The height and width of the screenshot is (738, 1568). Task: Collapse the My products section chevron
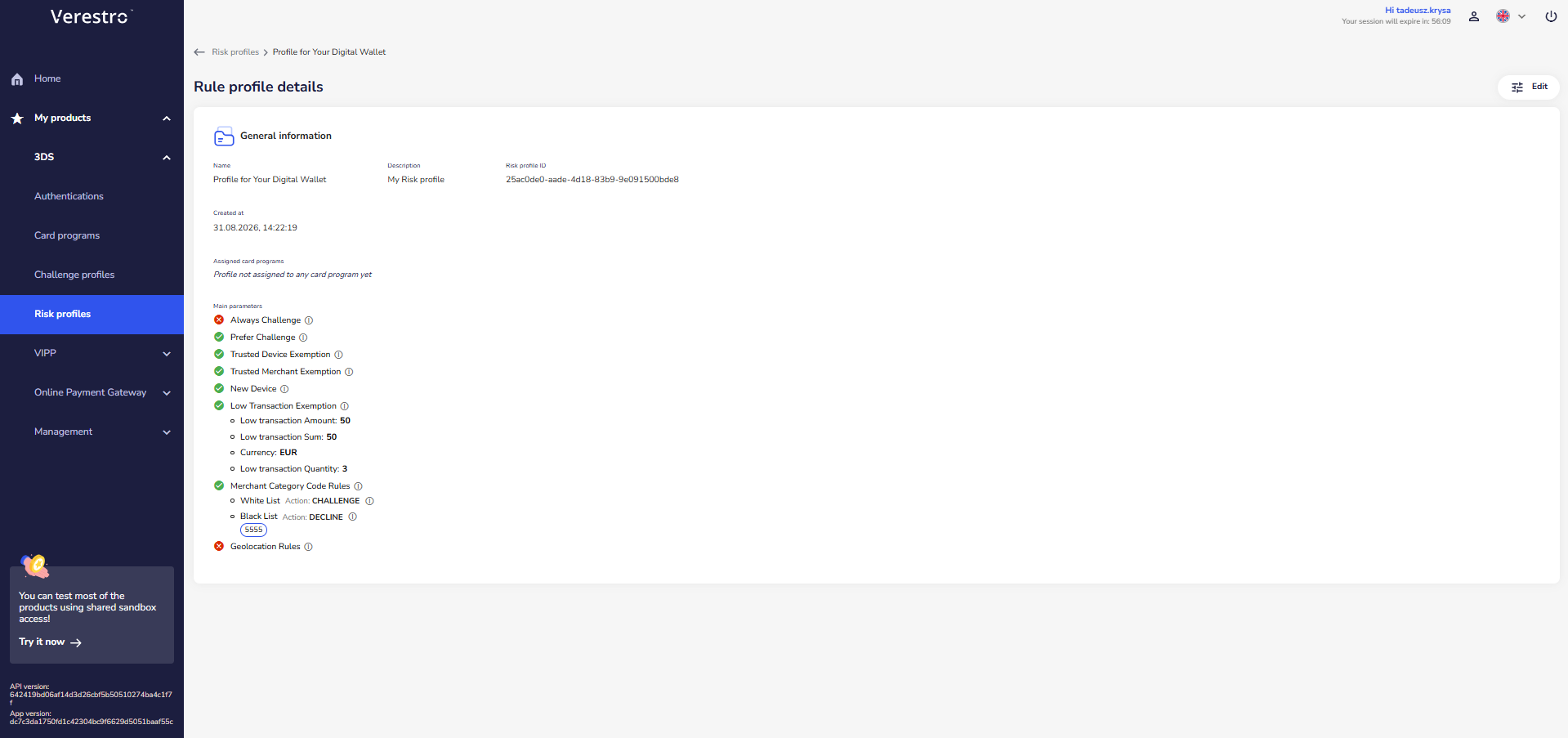(x=167, y=119)
